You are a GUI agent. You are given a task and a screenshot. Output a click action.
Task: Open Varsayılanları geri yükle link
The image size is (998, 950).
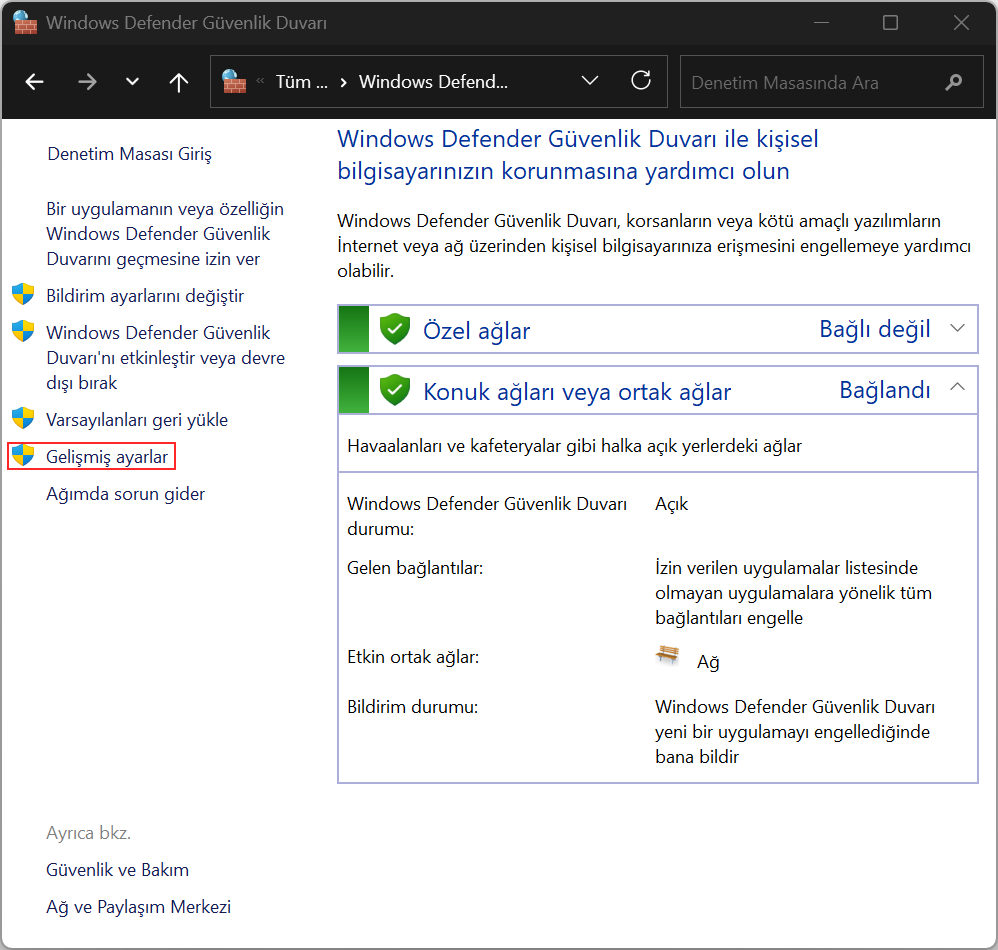(x=137, y=420)
